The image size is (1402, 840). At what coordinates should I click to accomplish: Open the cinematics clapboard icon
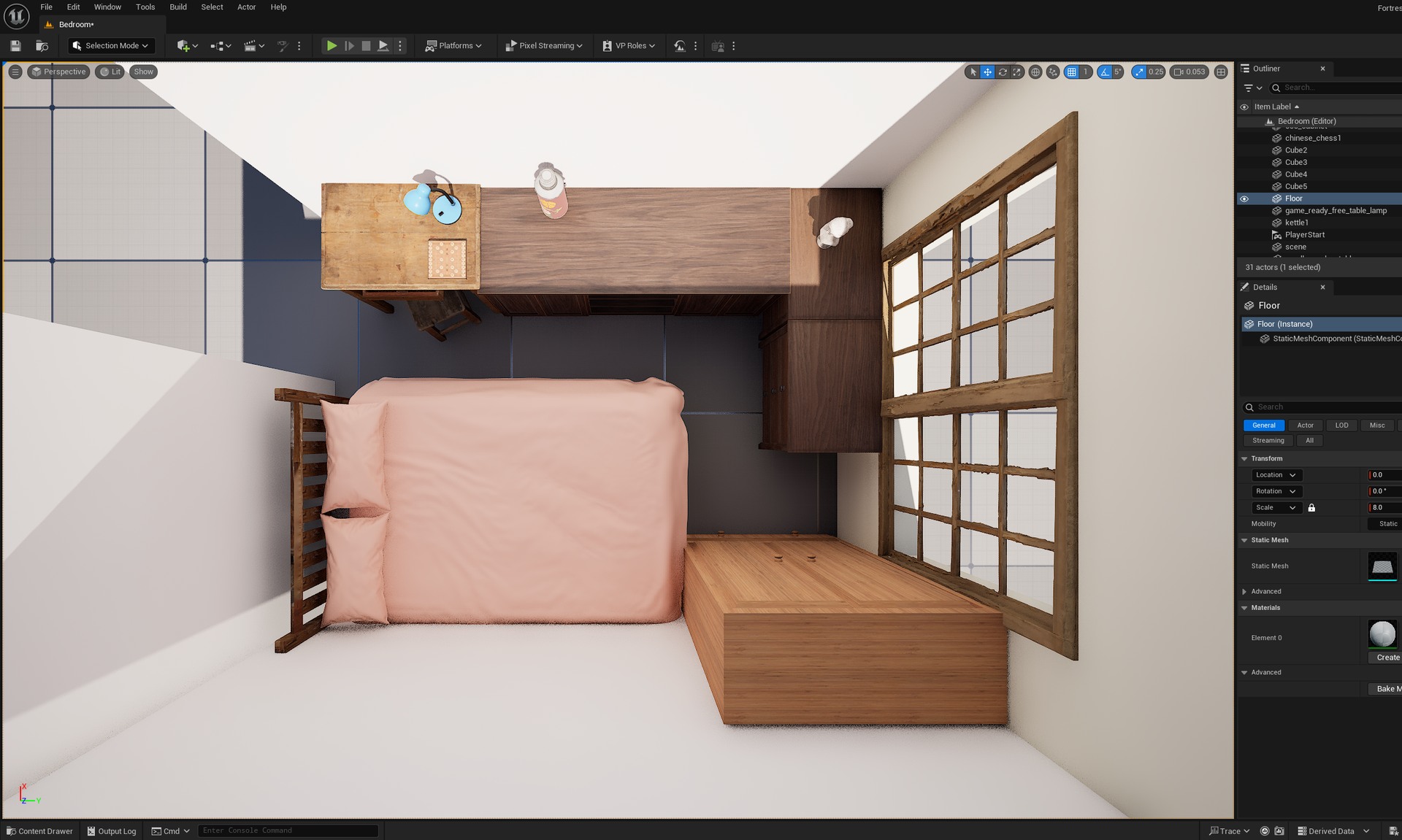tap(253, 46)
